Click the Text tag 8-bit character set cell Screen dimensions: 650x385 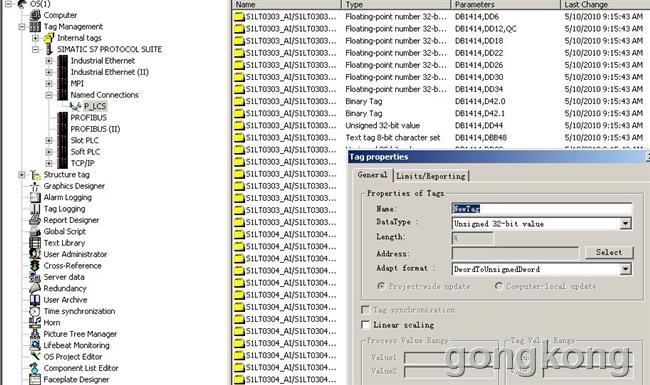point(393,138)
